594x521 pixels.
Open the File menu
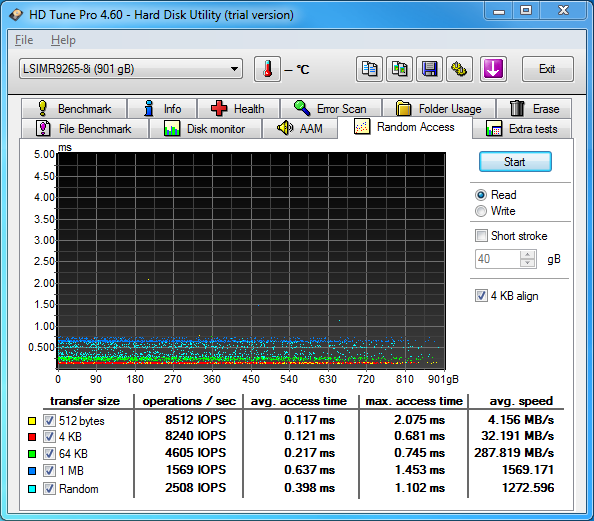pyautogui.click(x=24, y=40)
